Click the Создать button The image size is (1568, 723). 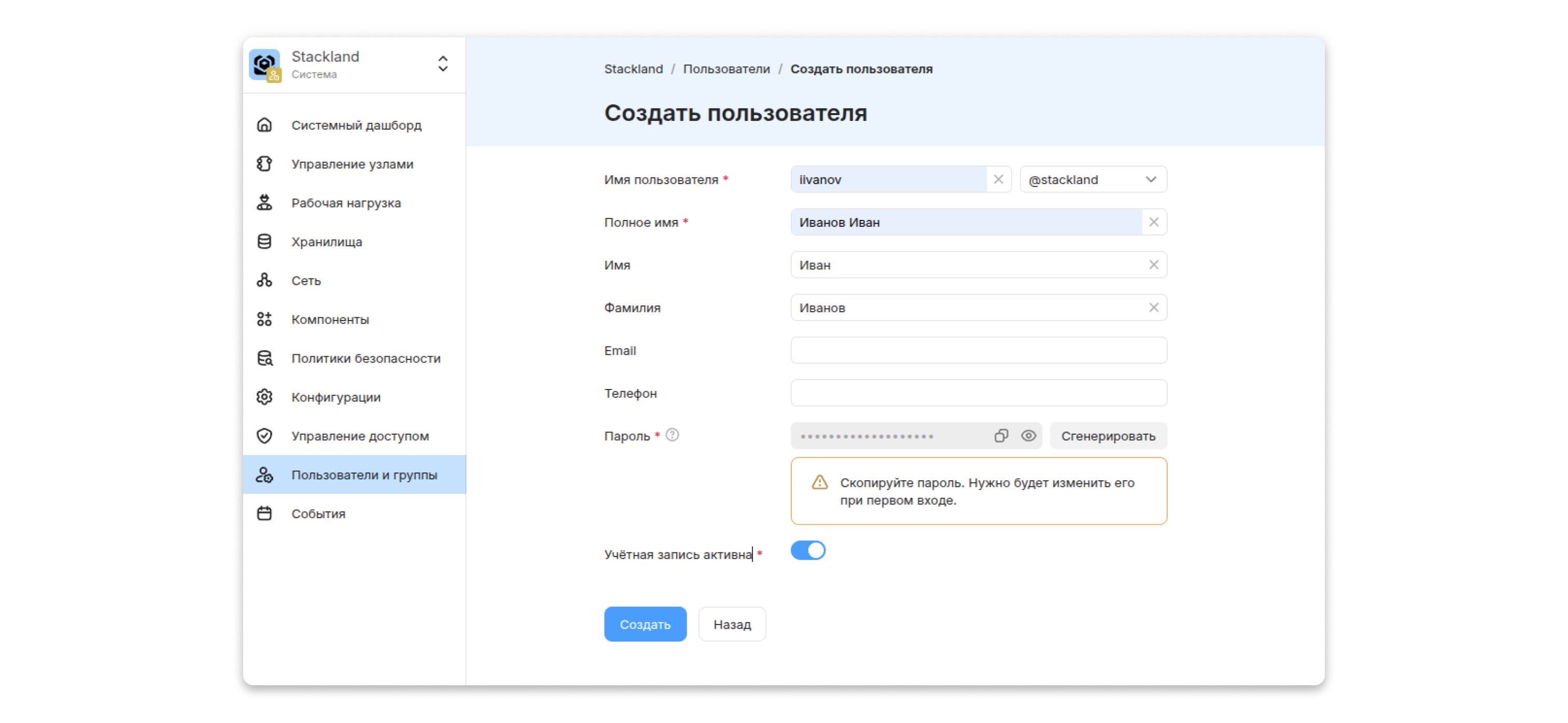(x=645, y=624)
